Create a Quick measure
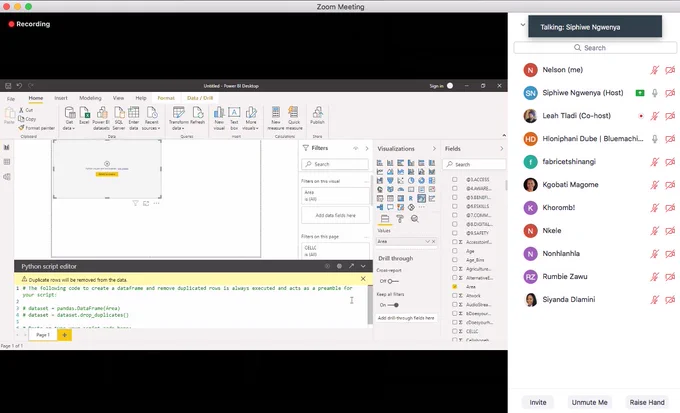 click(x=294, y=118)
